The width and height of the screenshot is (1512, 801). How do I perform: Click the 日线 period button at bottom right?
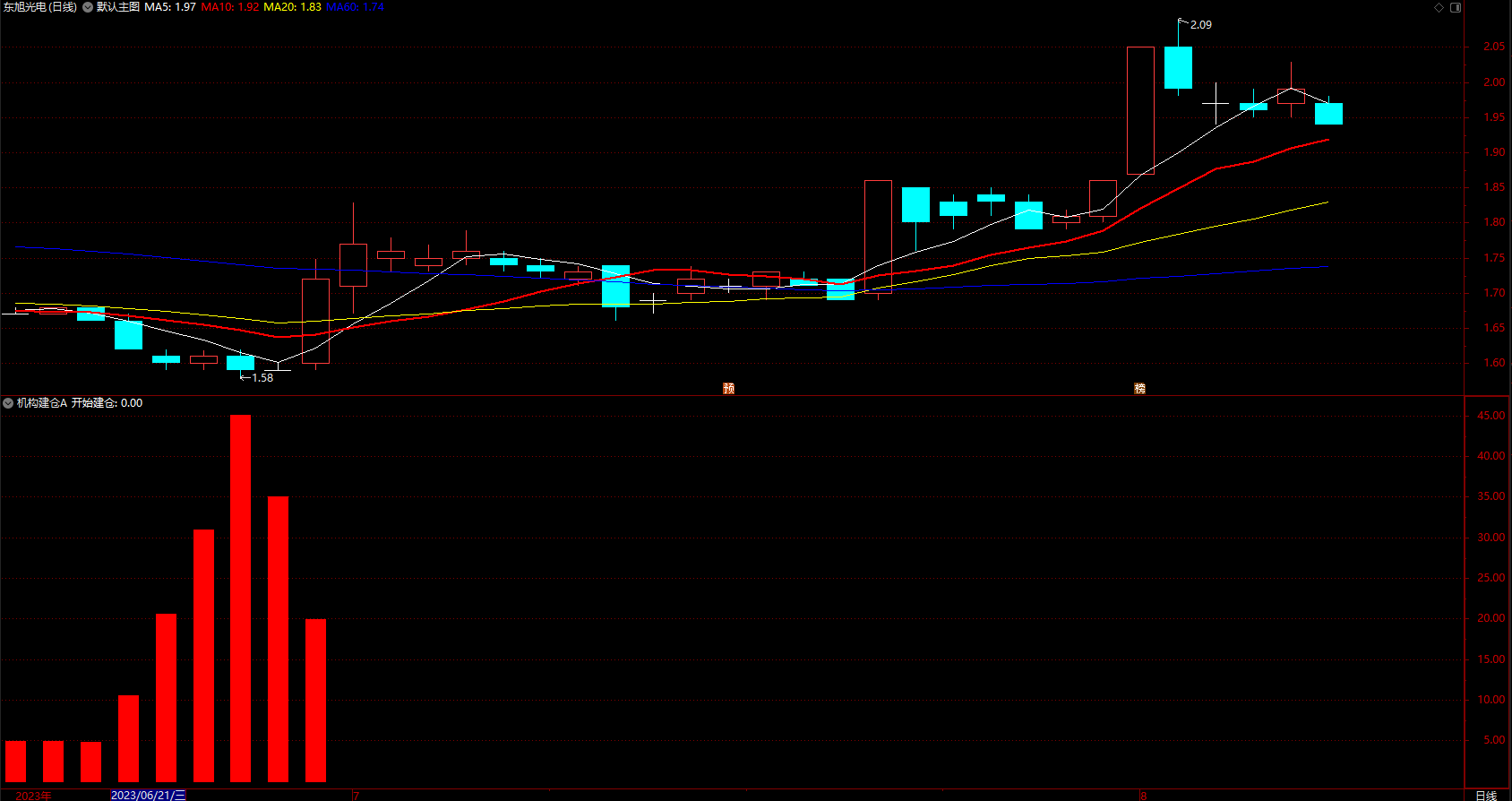tap(1486, 795)
